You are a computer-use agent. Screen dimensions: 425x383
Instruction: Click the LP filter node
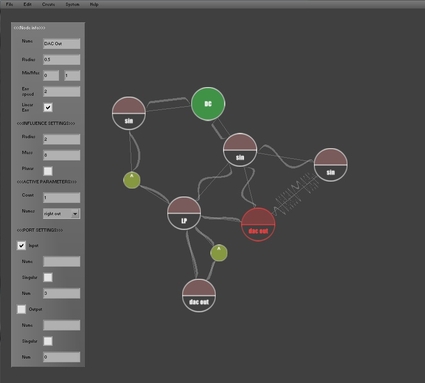pos(184,213)
